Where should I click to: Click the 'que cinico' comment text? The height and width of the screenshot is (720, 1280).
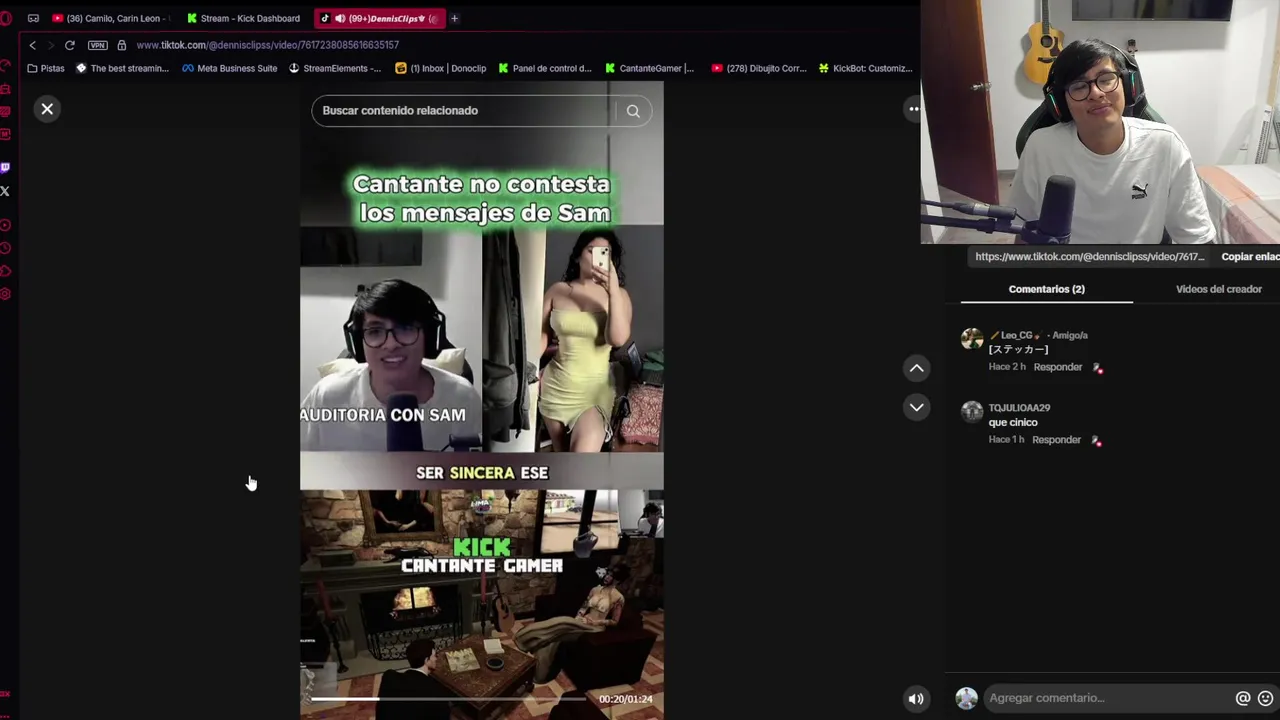(x=1013, y=422)
